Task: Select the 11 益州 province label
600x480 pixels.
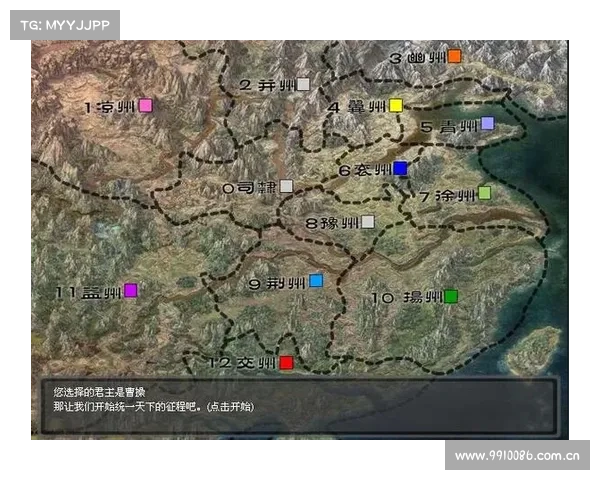Action: (x=89, y=293)
